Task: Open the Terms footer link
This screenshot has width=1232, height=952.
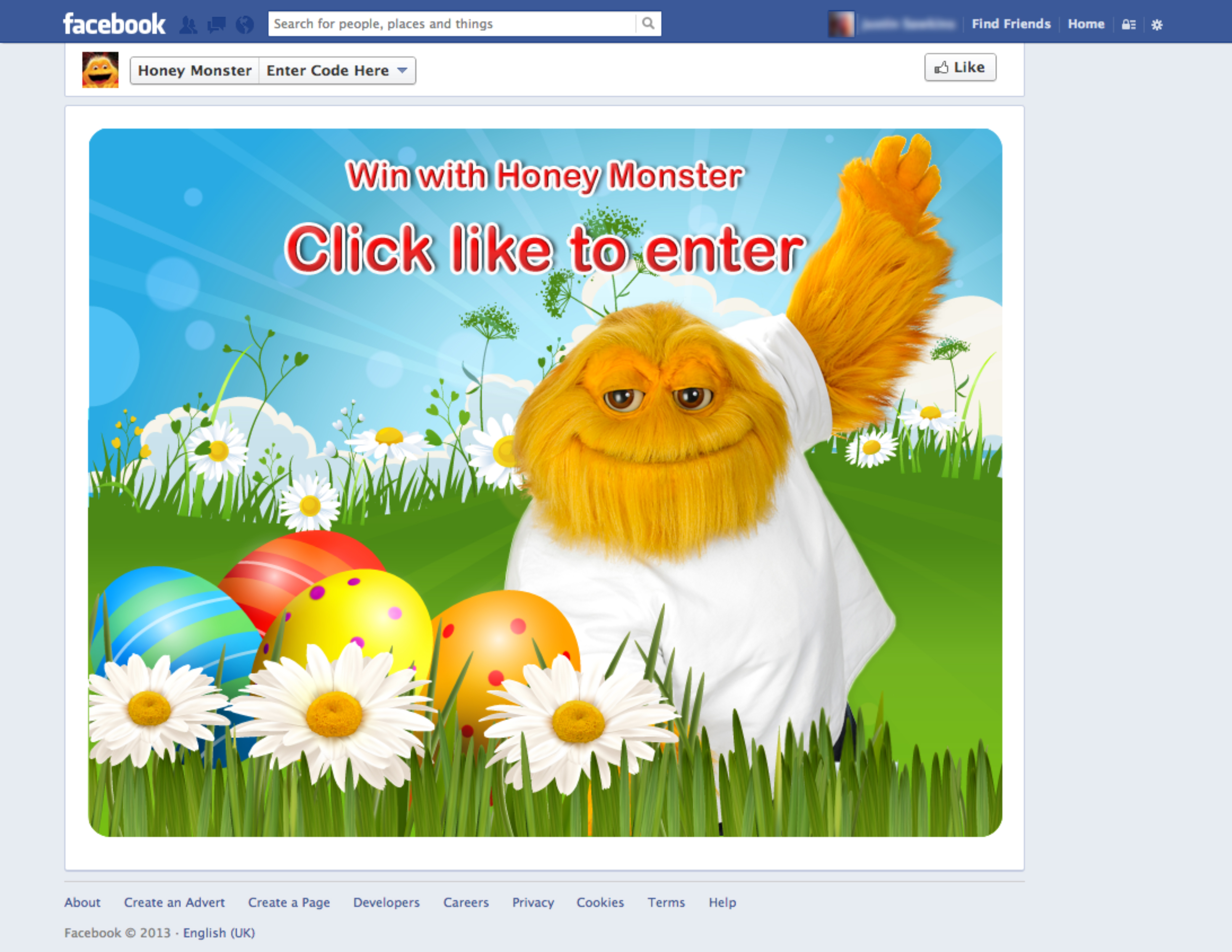Action: pyautogui.click(x=666, y=902)
